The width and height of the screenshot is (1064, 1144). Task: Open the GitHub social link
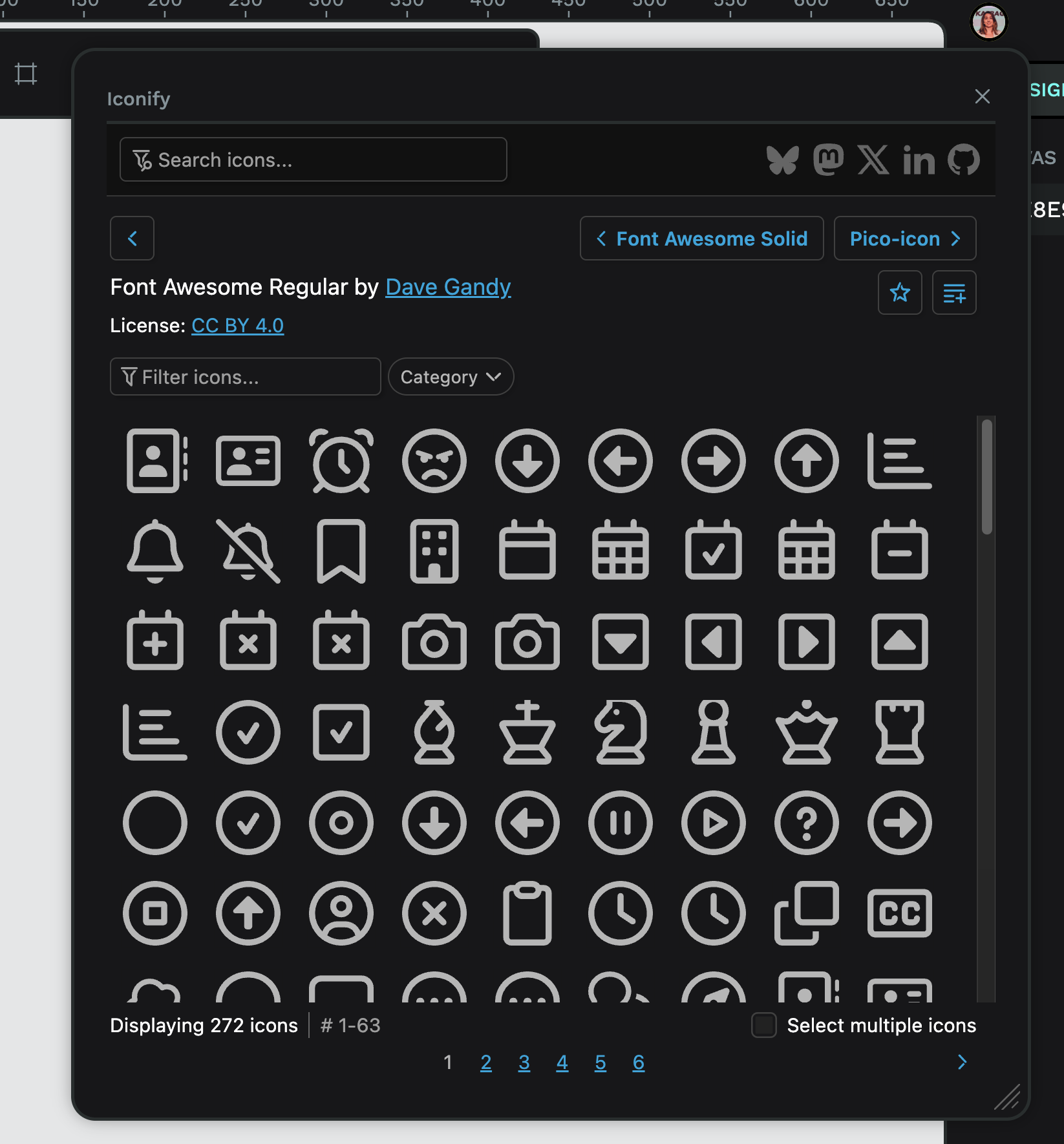pyautogui.click(x=964, y=160)
